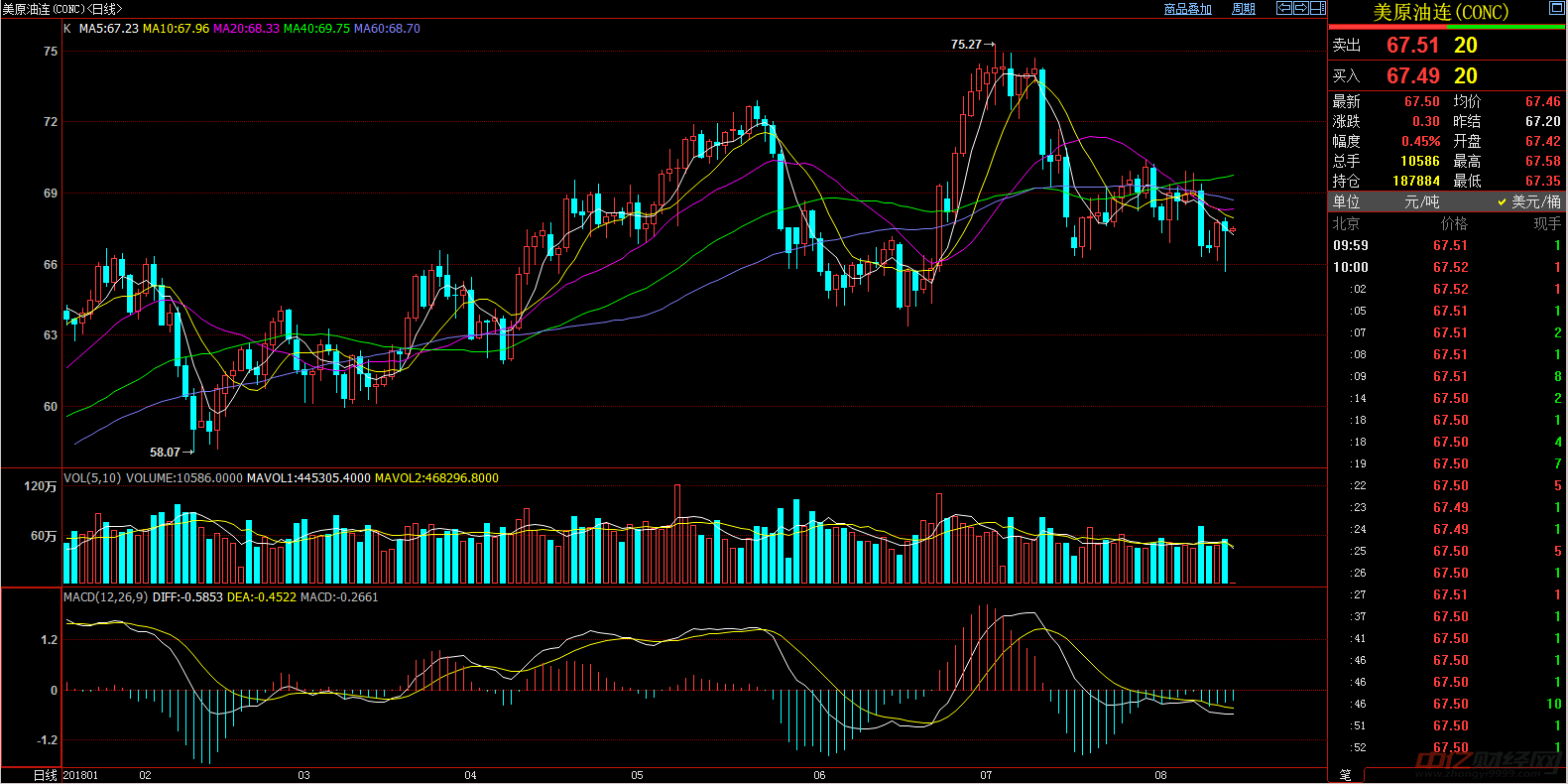Click the right arrow navigation icon

[1301, 8]
